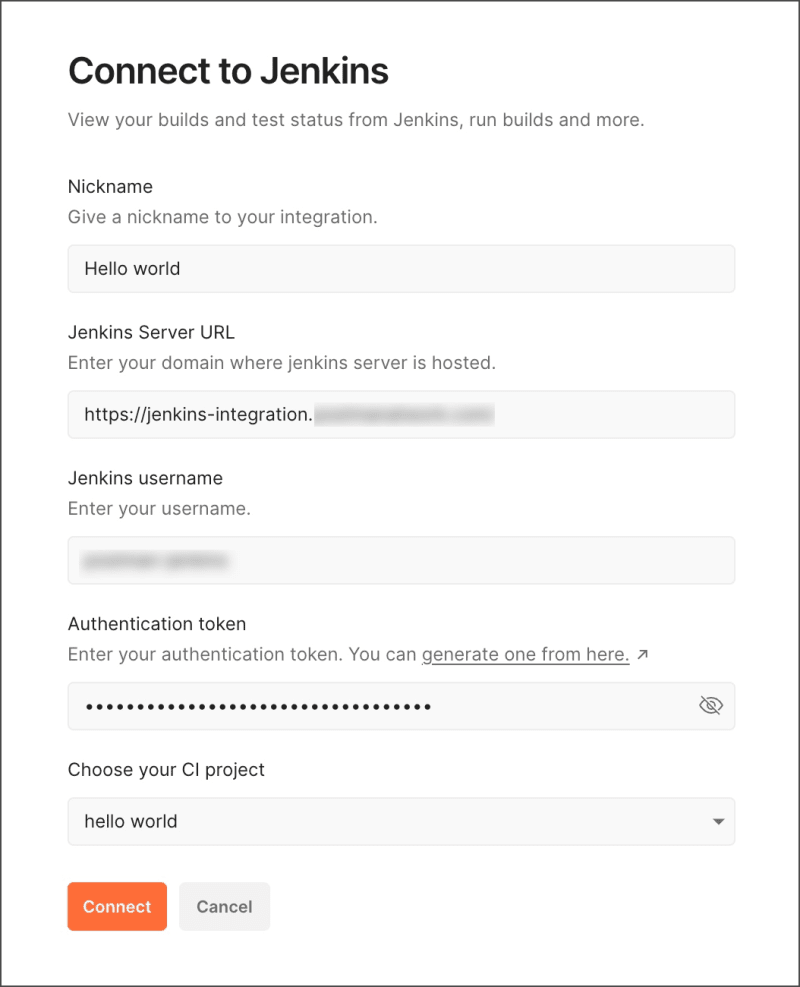
Task: Toggle visibility of the authentication token
Action: click(710, 705)
